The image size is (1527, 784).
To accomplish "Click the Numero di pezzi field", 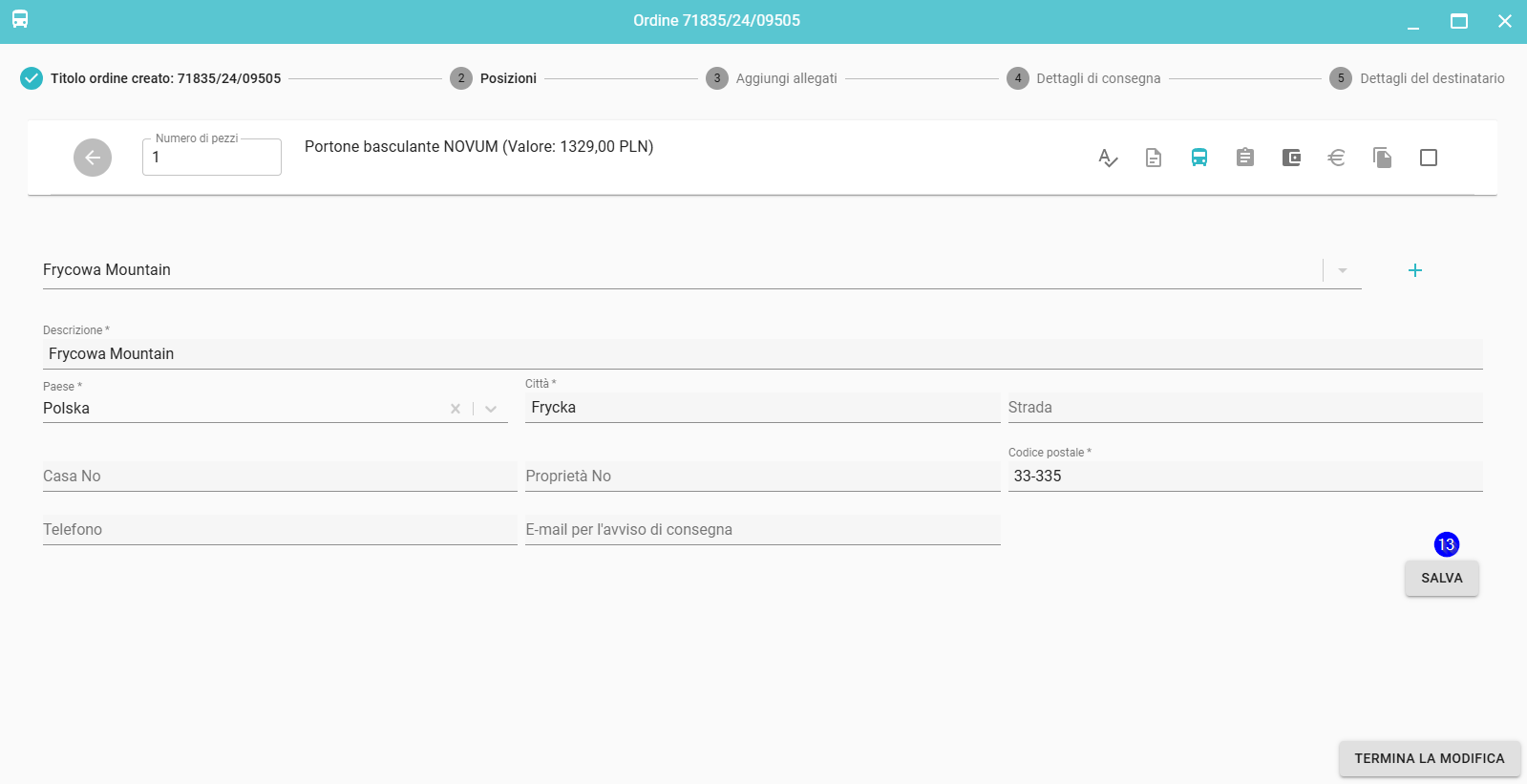I will click(x=212, y=158).
